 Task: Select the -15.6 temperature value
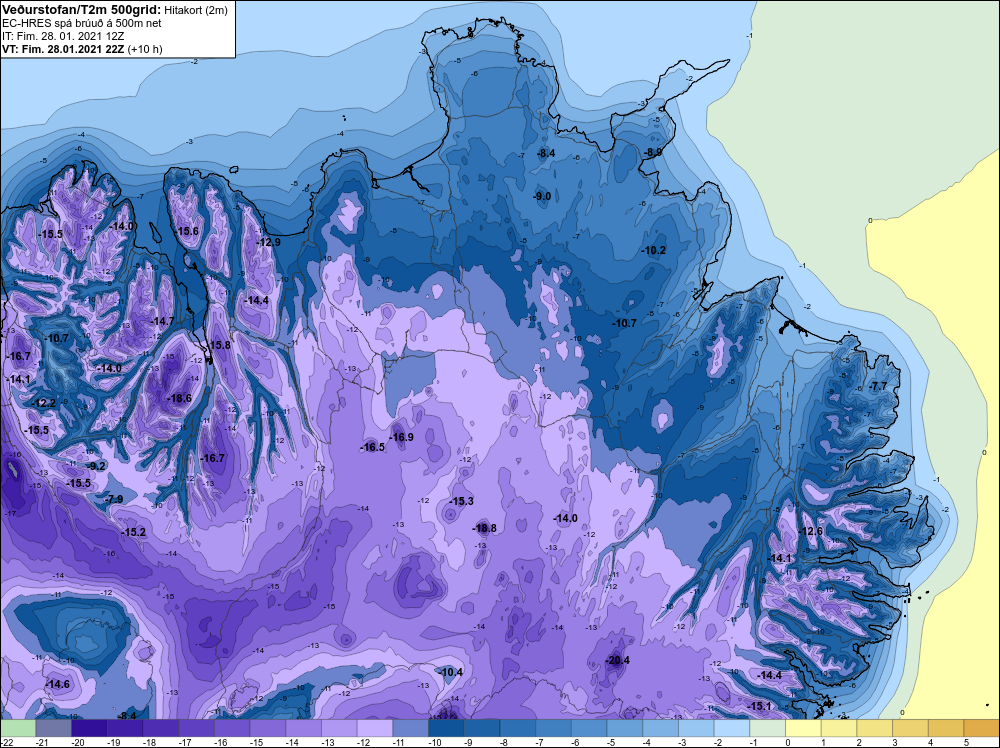tap(186, 231)
